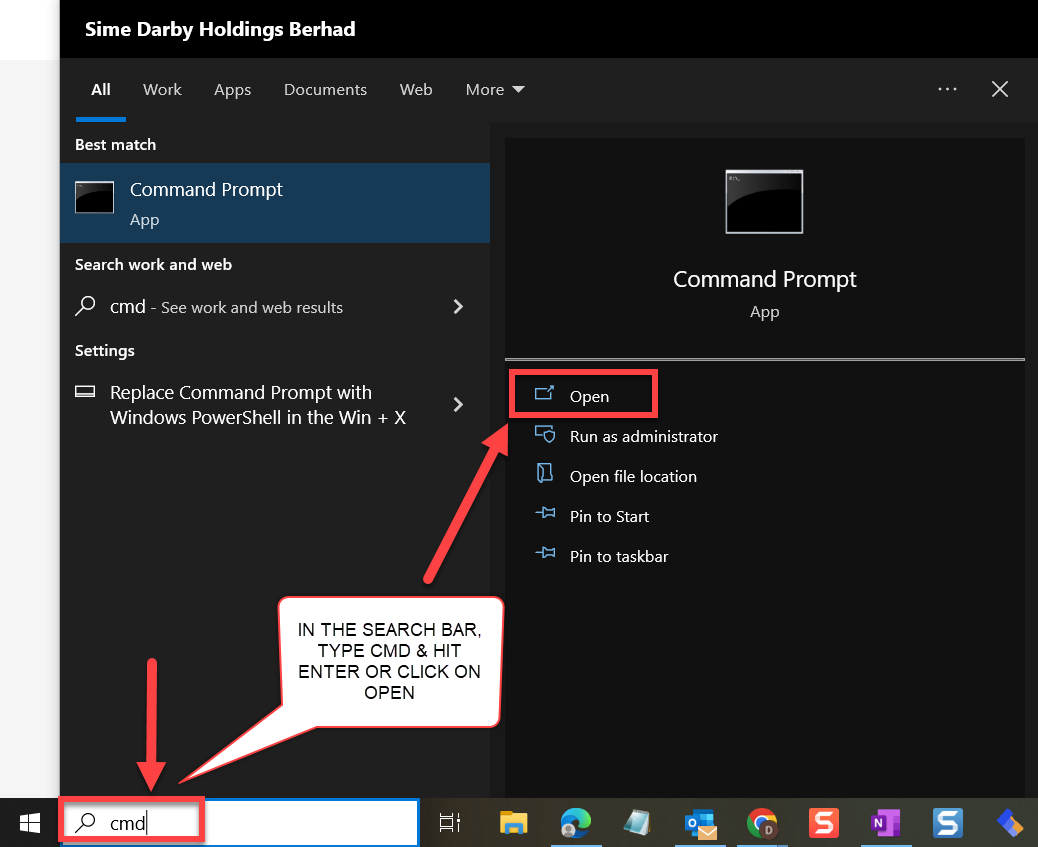Click the Windows Start button
Viewport: 1038px width, 847px height.
point(29,822)
